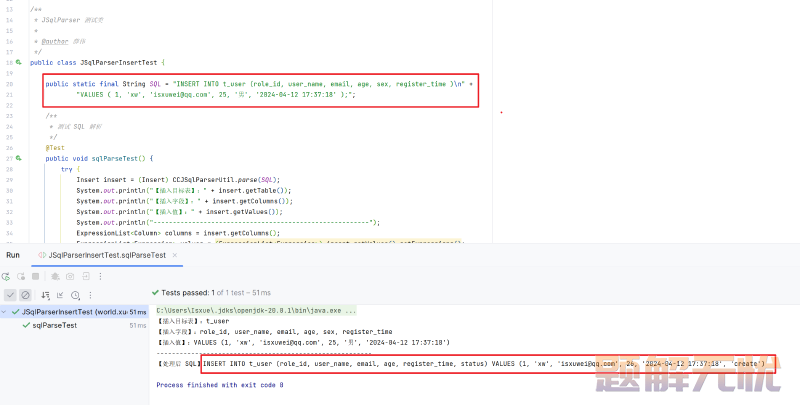Open the sort tests dropdown

[x=45, y=295]
